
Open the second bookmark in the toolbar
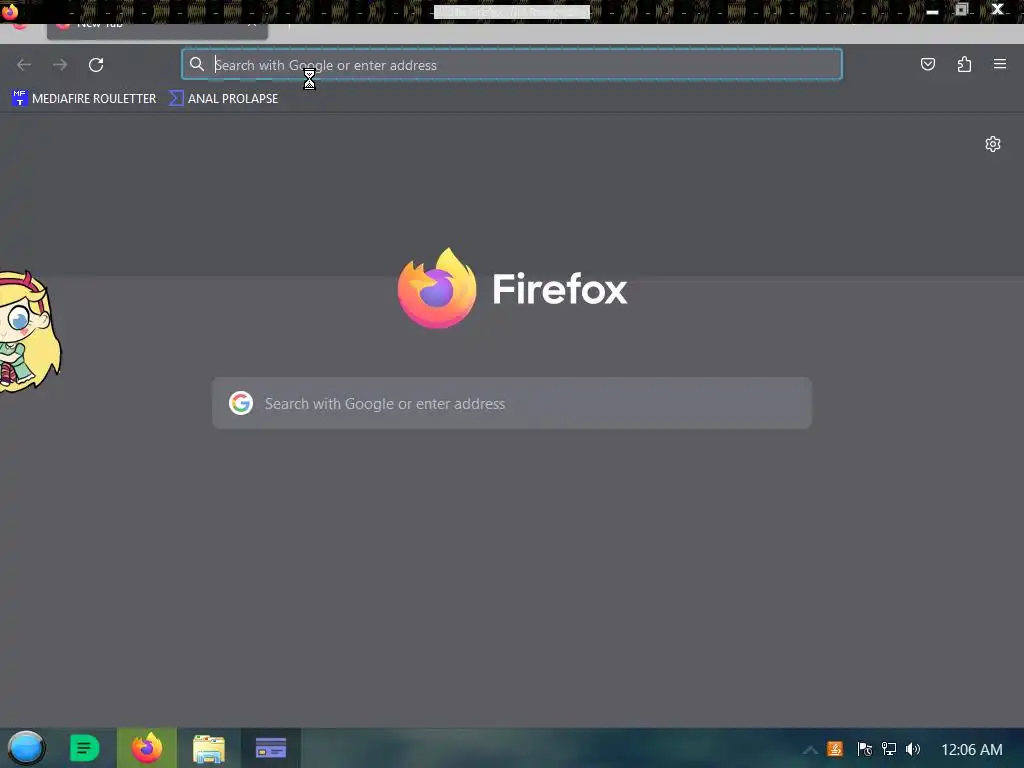click(223, 99)
